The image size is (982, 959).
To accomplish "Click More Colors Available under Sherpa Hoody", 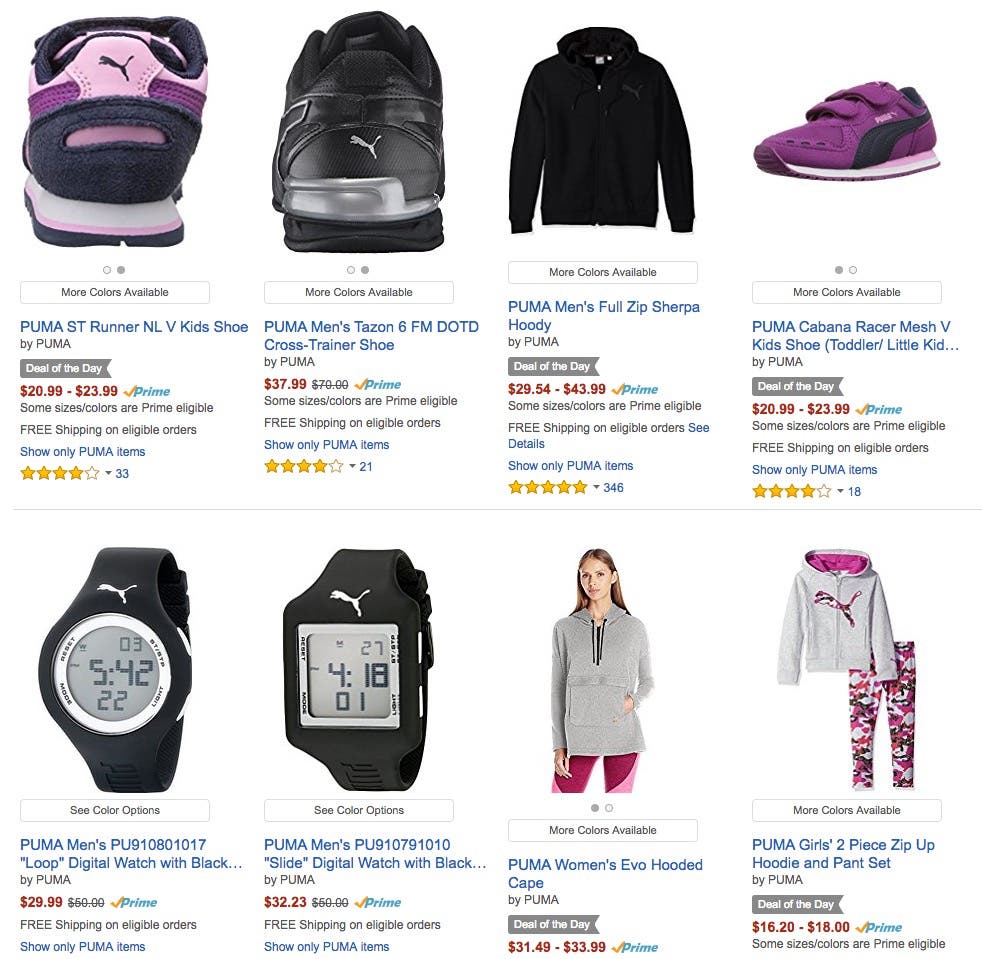I will click(x=602, y=272).
